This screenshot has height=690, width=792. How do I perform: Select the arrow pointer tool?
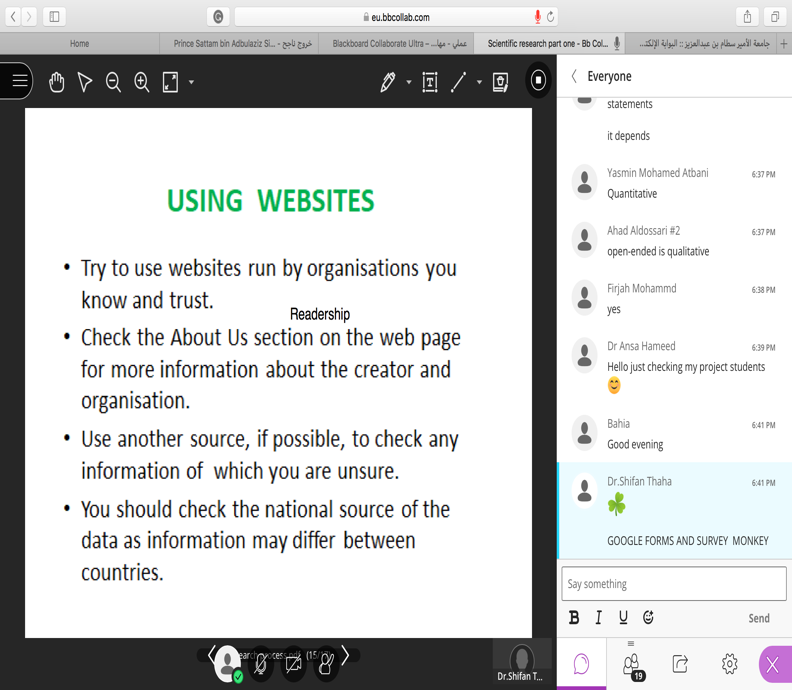(85, 82)
